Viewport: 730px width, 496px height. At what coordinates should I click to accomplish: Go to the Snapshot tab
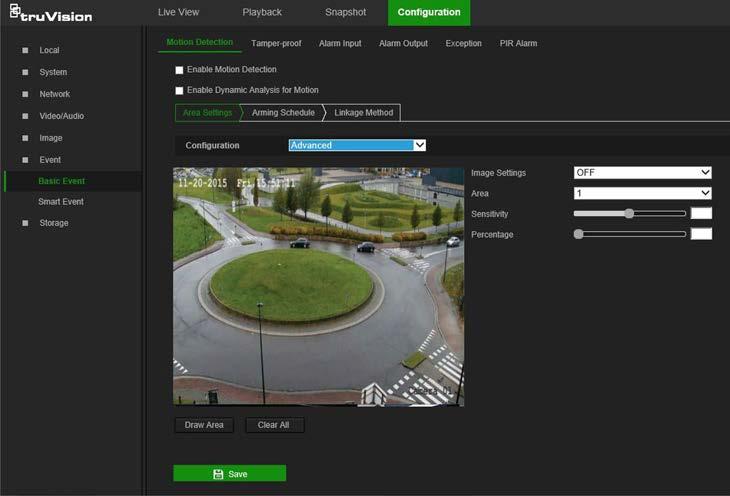pyautogui.click(x=345, y=13)
